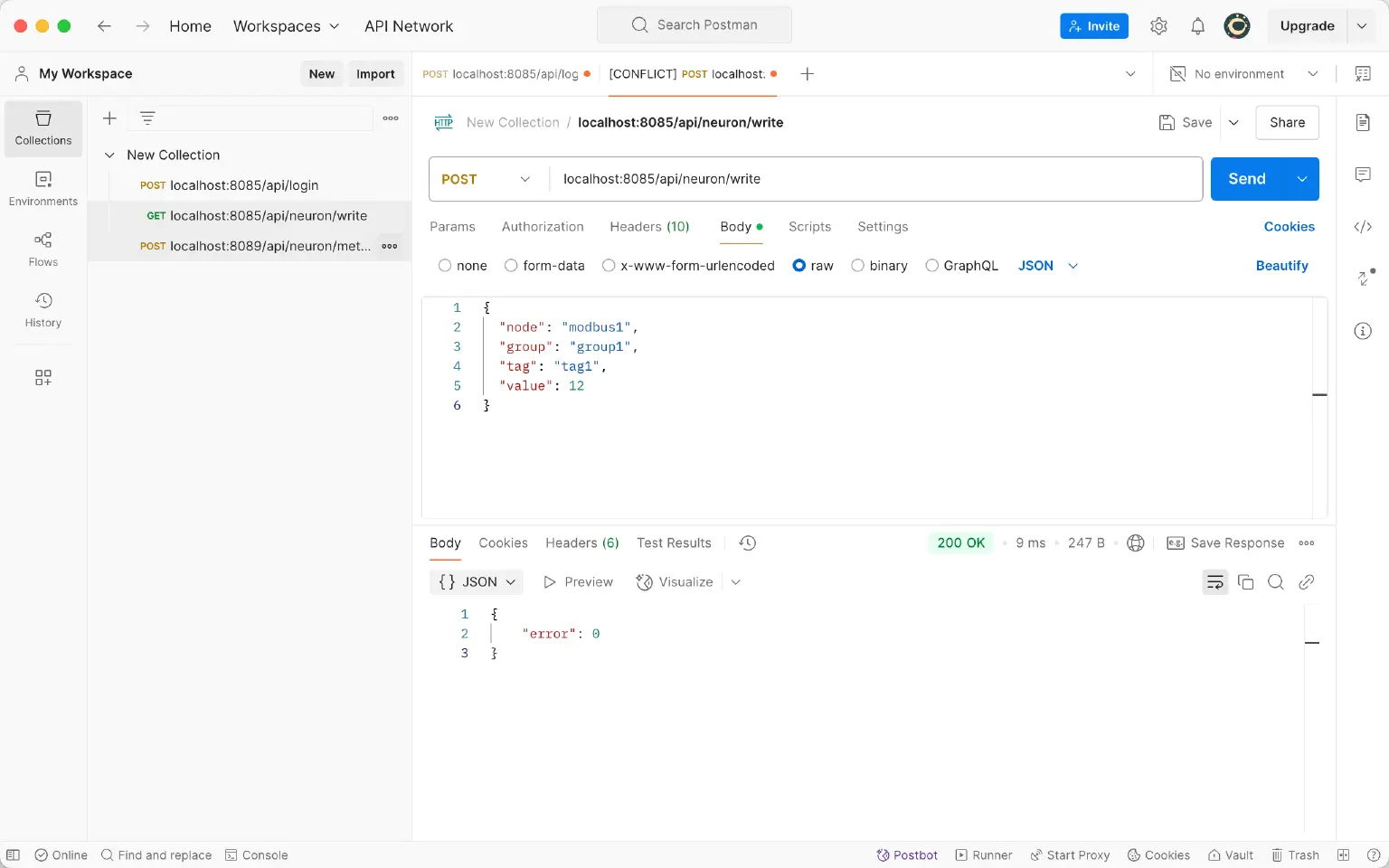
Task: Switch to the Authorization tab
Action: (543, 227)
